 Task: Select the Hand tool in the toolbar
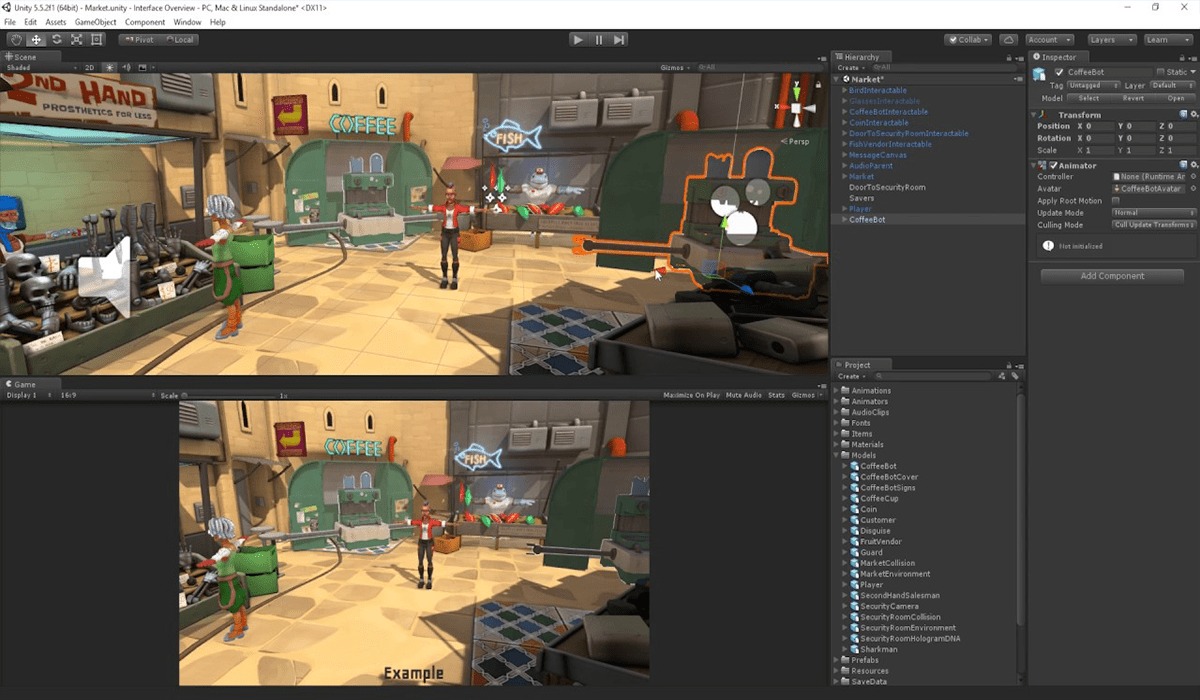coord(16,40)
